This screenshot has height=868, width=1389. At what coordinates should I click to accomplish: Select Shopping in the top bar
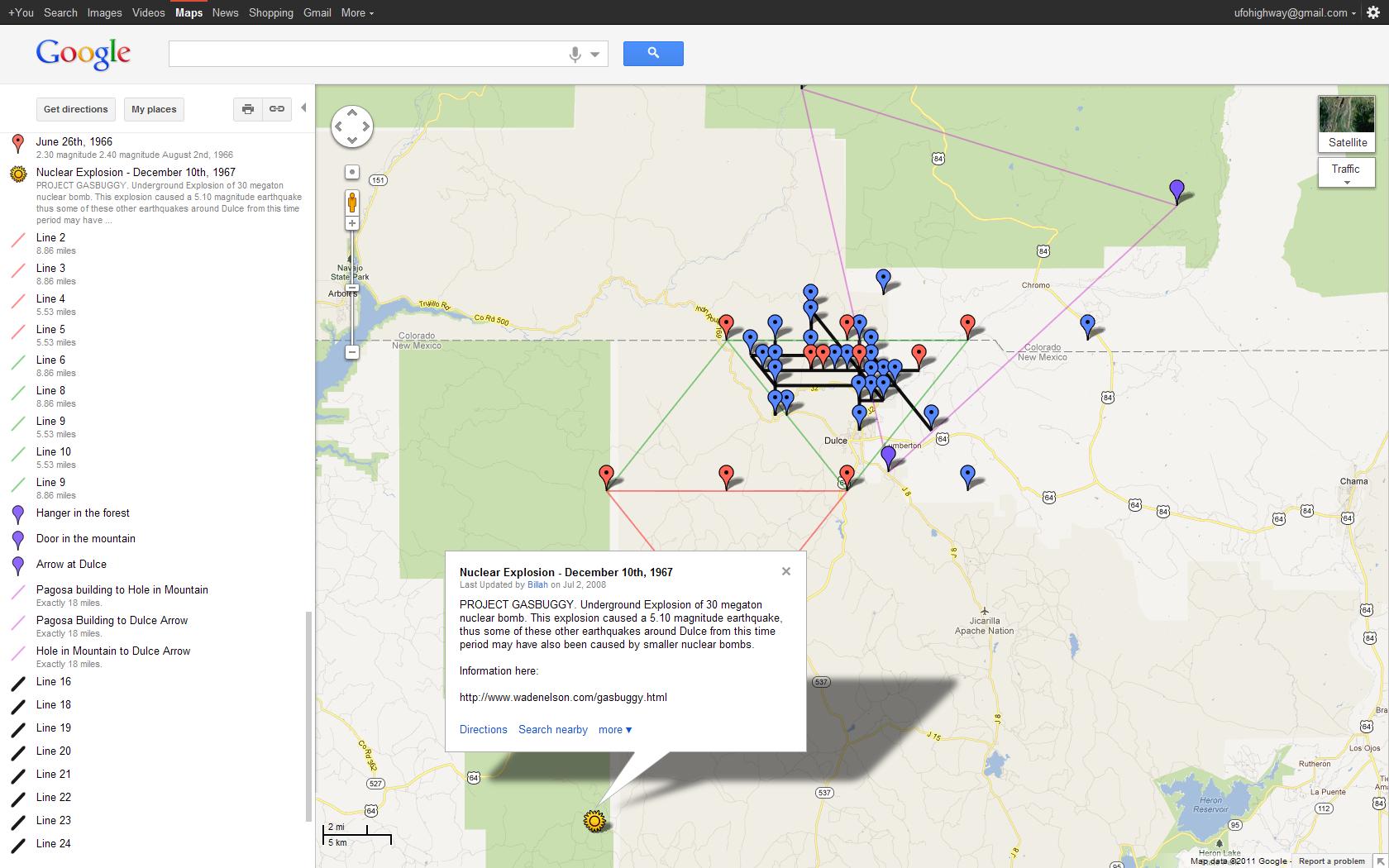271,12
